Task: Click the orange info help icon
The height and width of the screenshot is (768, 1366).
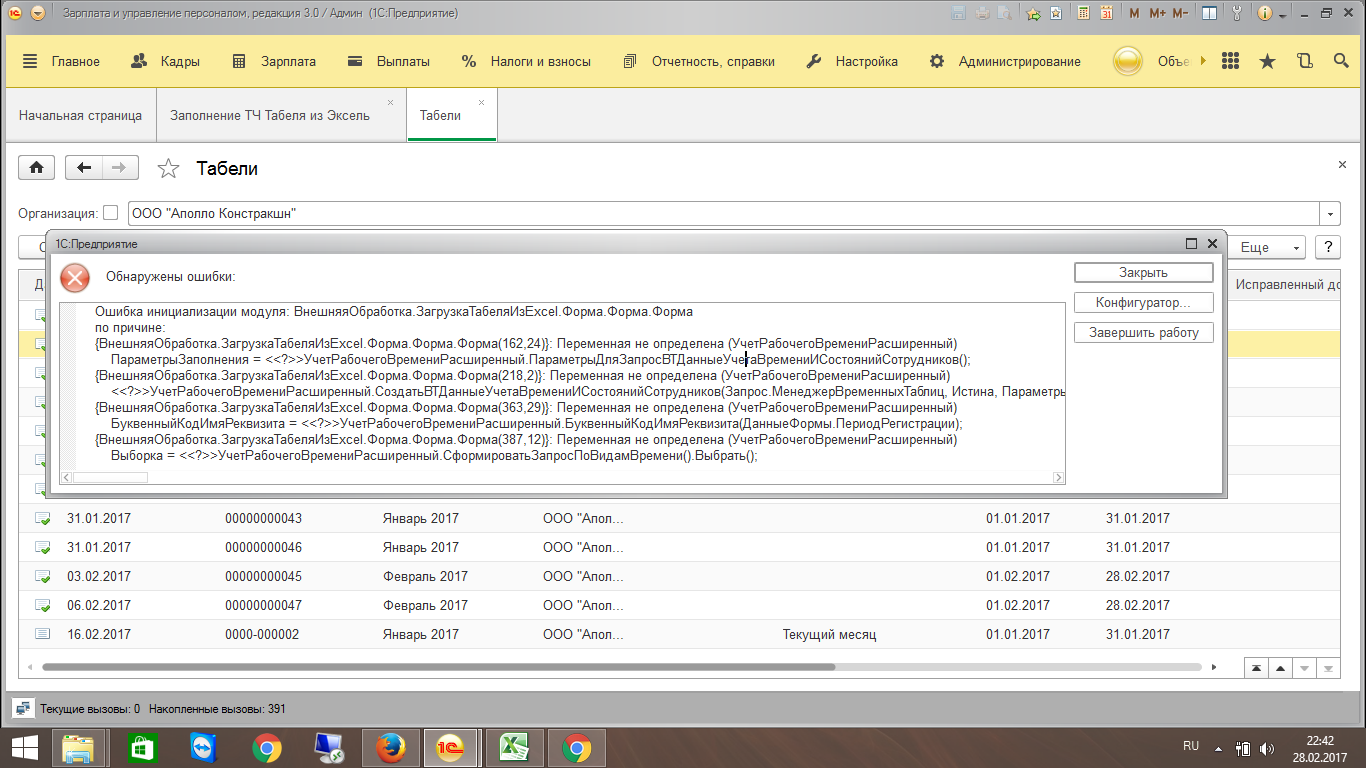Action: (1265, 14)
